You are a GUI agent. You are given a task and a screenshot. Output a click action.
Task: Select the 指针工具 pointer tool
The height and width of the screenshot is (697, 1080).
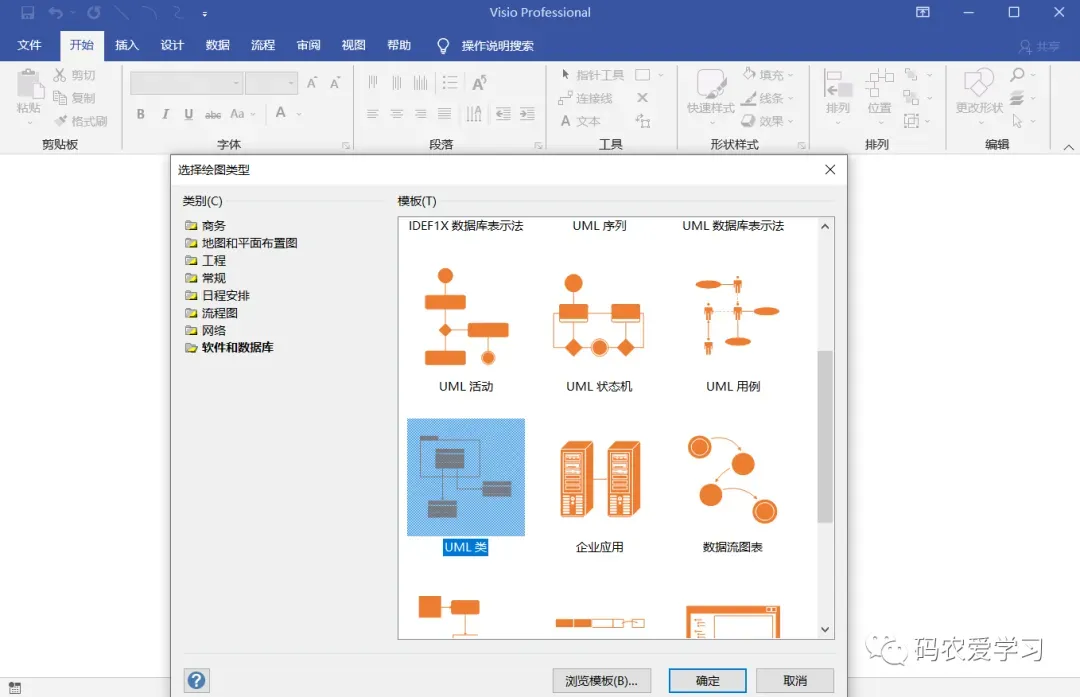pos(592,74)
